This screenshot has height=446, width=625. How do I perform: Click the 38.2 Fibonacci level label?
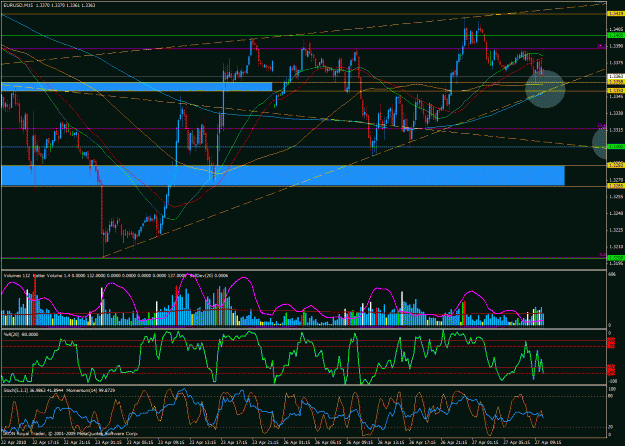601,47
